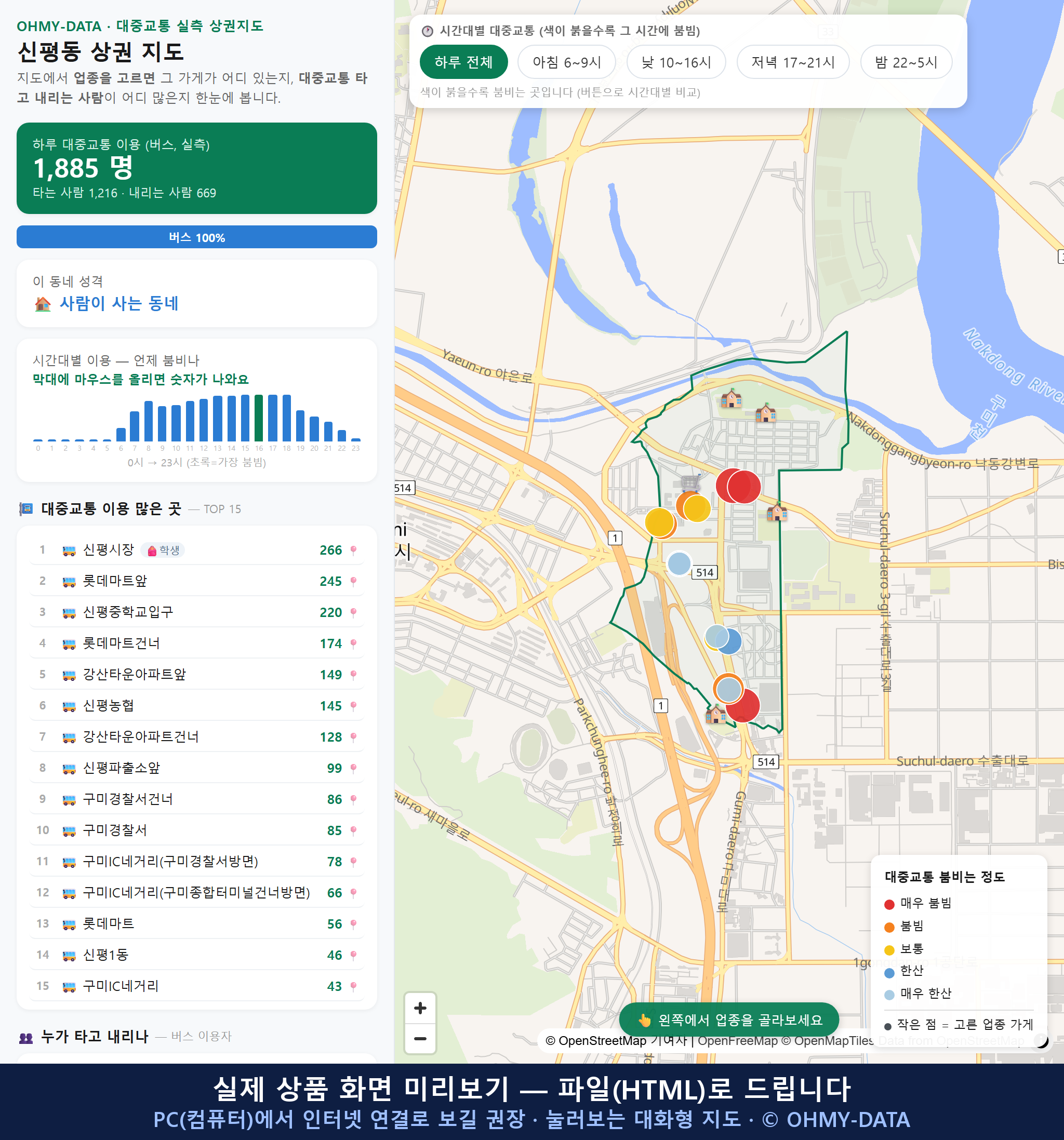
Task: Click the count 43 in the last list row
Action: (335, 987)
